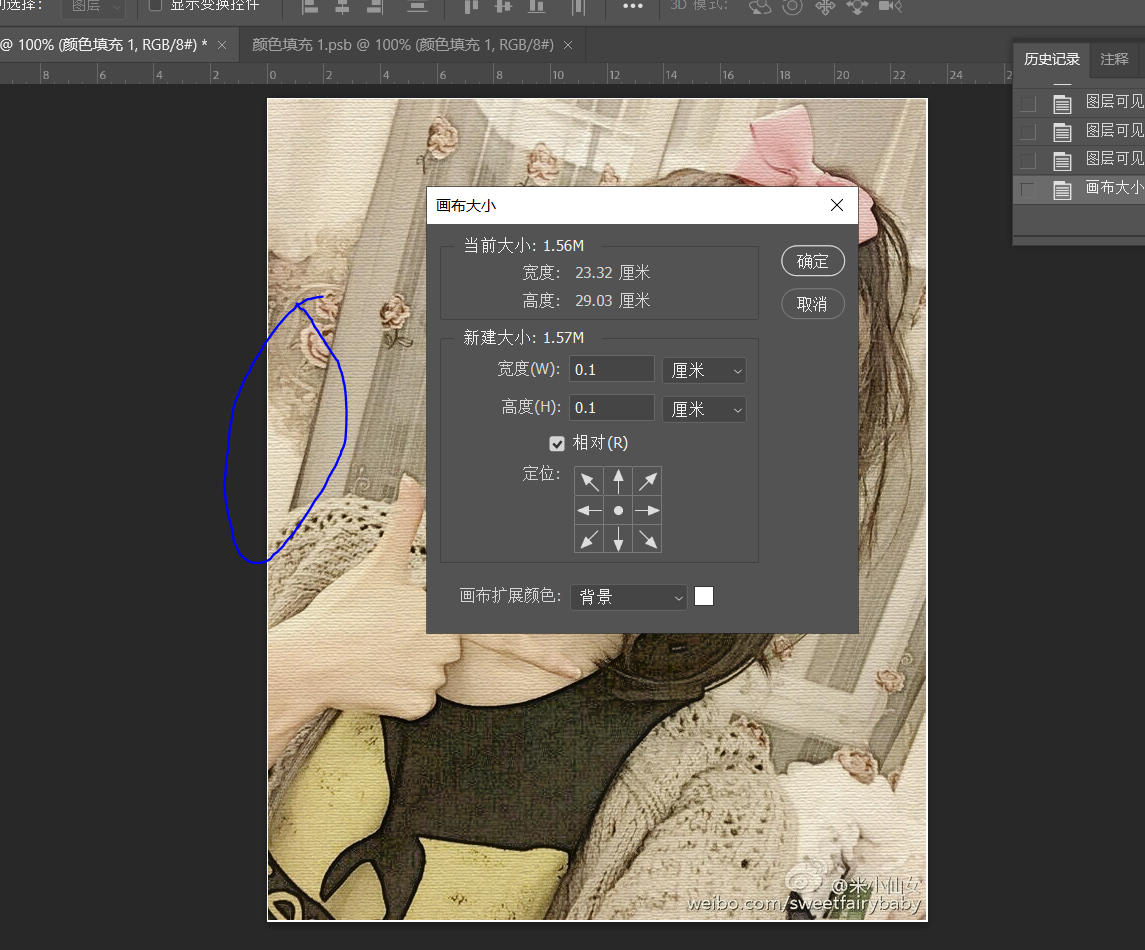Image resolution: width=1145 pixels, height=950 pixels.
Task: Toggle the 显示变换控件 checkbox
Action: point(155,5)
